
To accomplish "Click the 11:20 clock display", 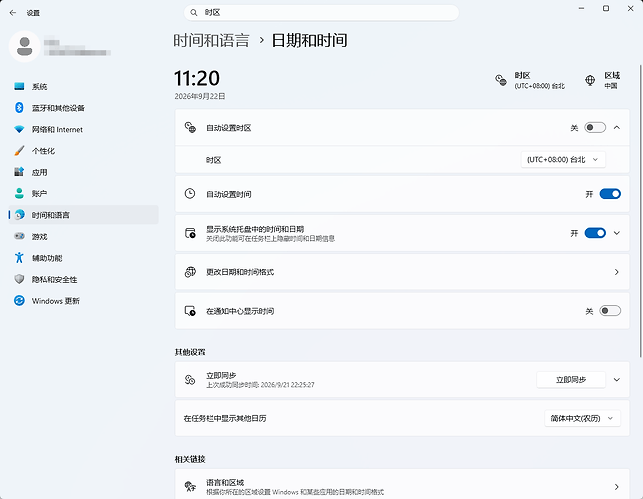I will (197, 78).
